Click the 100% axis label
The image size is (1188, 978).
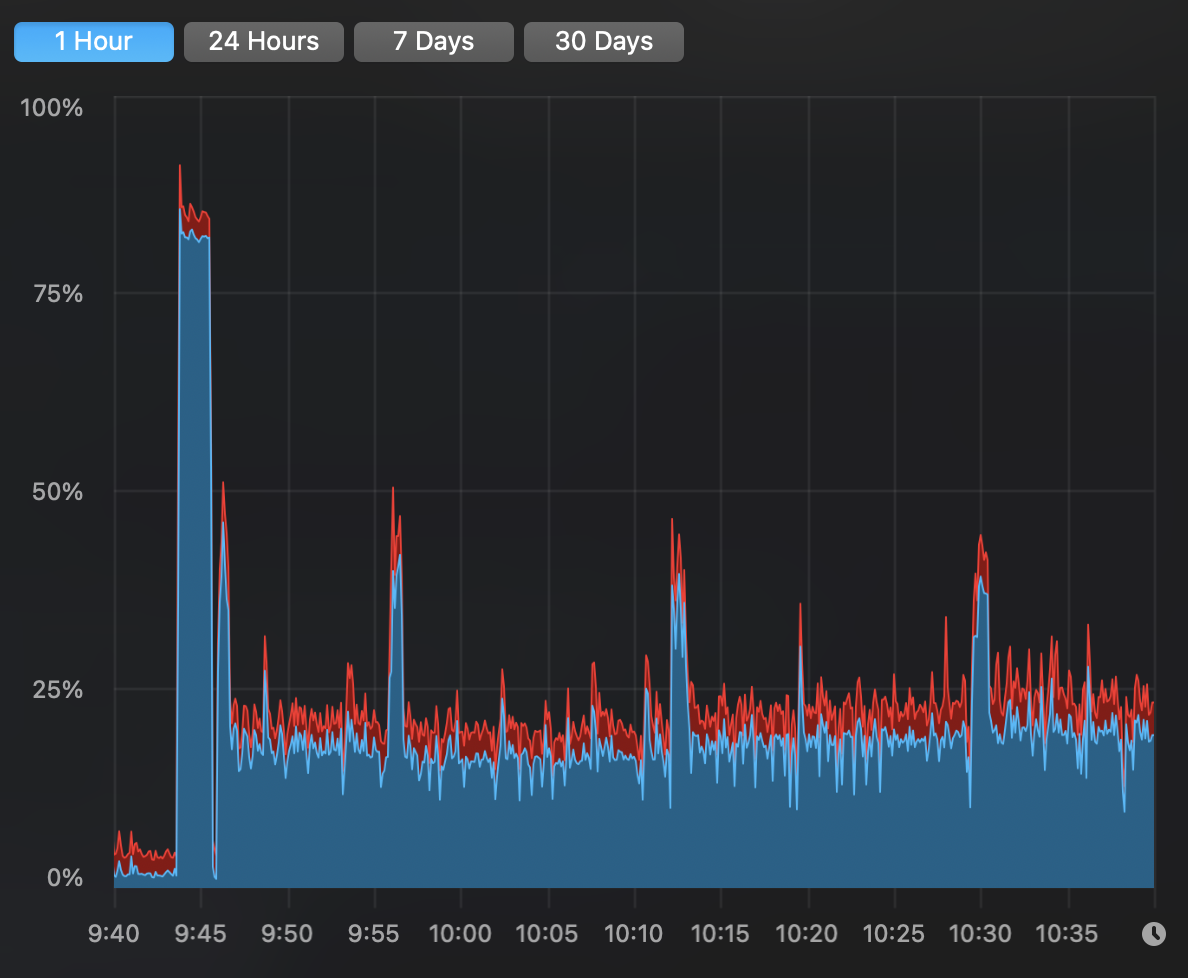[x=52, y=108]
